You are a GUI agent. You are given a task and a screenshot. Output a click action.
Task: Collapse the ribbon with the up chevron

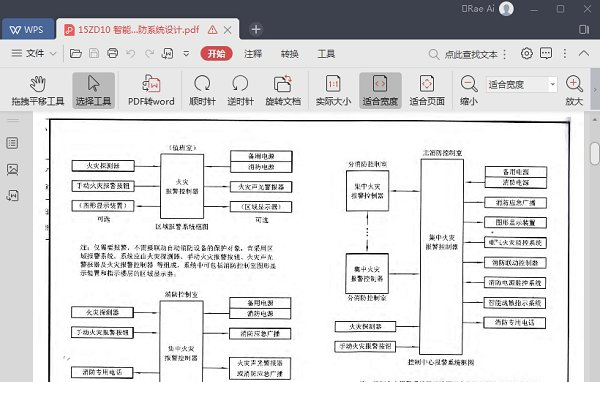(x=584, y=53)
